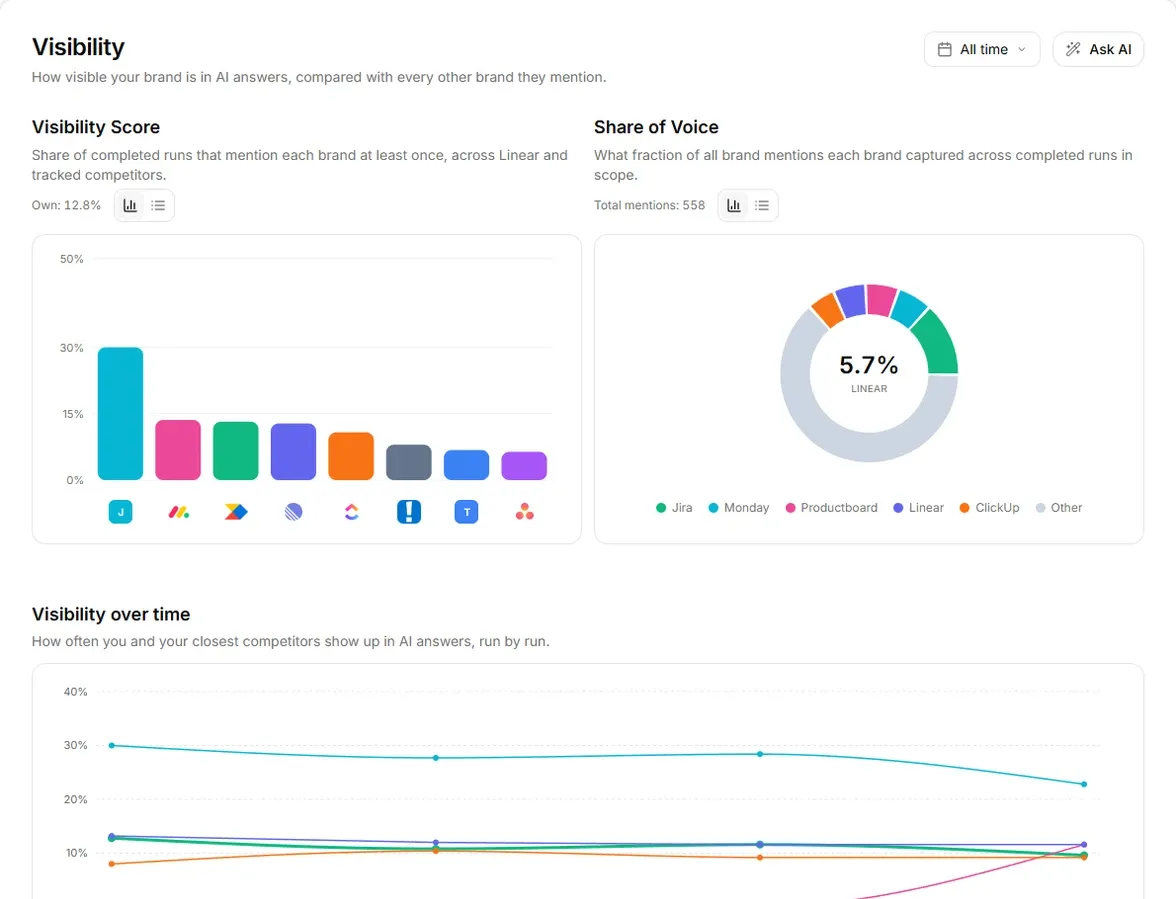Click the Visibility Score heading
Viewport: 1176px width, 899px height.
96,127
